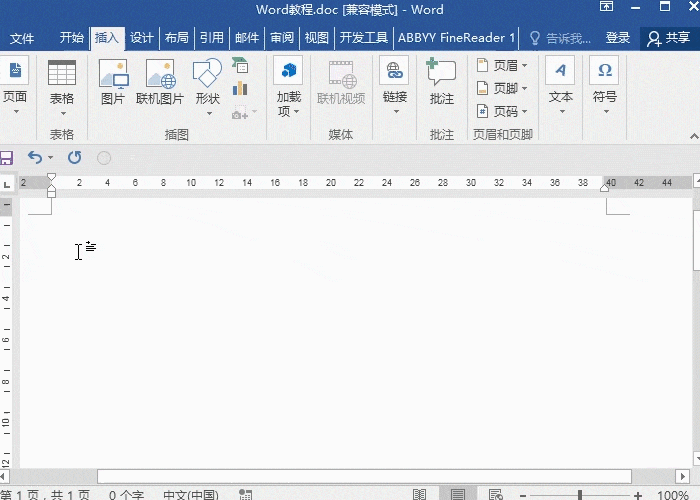
Task: Switch to the References (引用) tab
Action: [212, 38]
